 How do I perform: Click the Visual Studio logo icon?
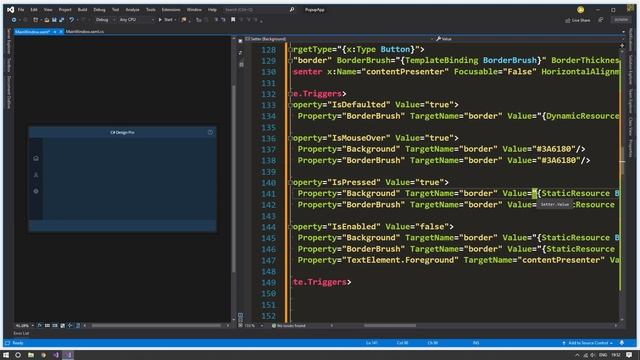(10, 9)
